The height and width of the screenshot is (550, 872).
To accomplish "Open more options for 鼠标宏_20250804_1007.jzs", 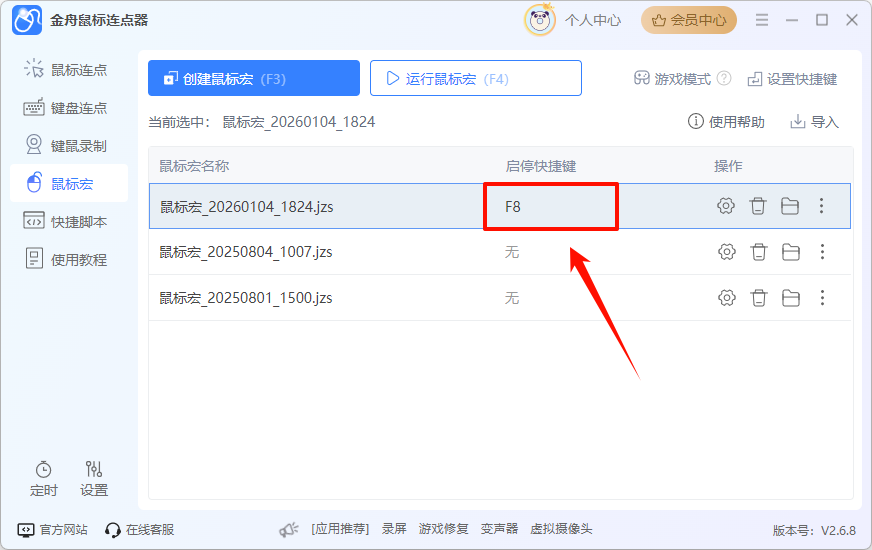I will [823, 252].
